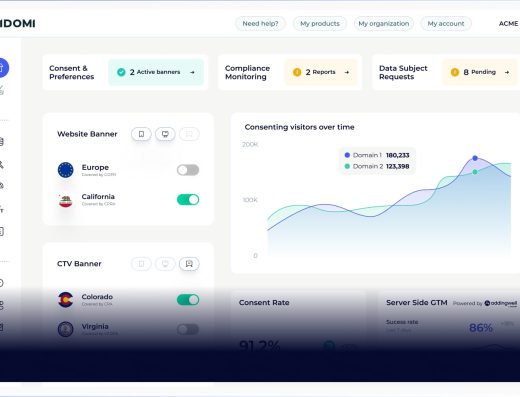Enable the Virginia banner toggle

click(x=188, y=329)
